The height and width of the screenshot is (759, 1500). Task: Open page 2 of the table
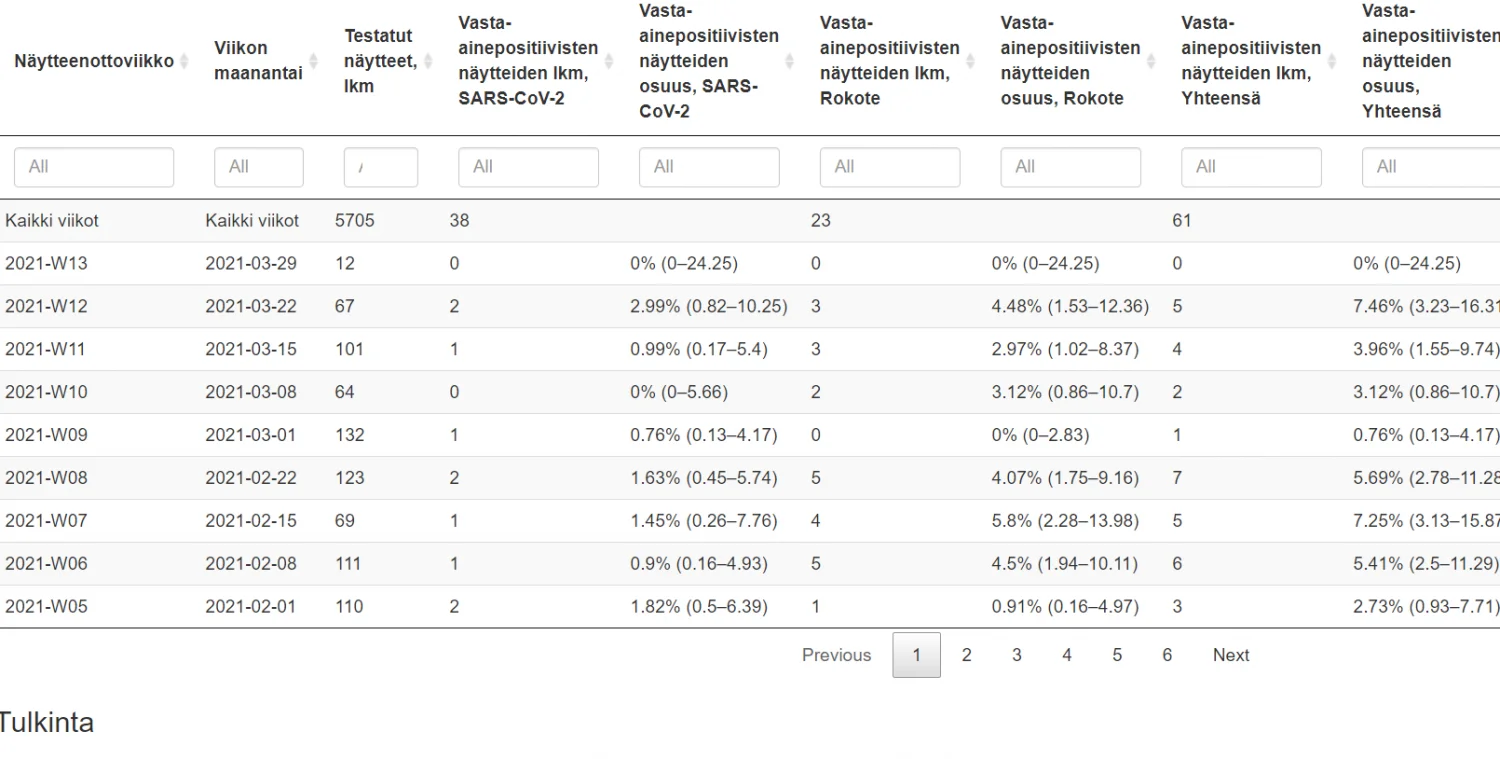(966, 655)
